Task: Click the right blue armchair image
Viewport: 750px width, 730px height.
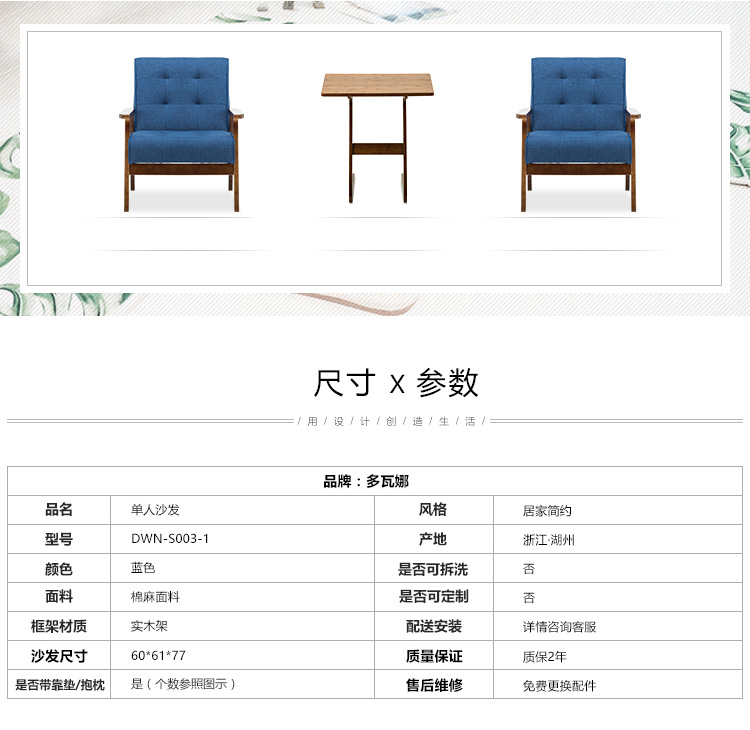Action: (x=578, y=134)
